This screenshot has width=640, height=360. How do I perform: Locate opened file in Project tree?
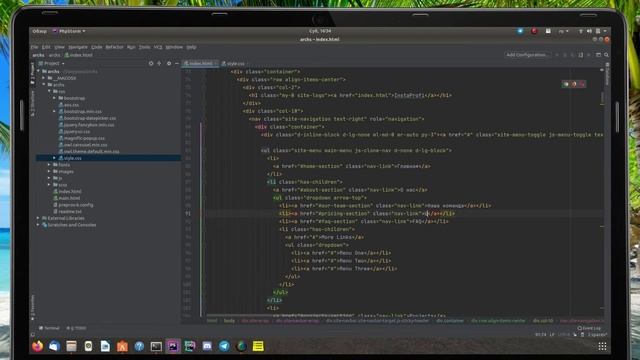point(151,64)
